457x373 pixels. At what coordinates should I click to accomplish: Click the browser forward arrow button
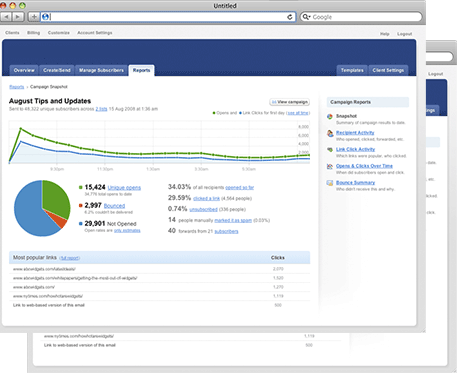pyautogui.click(x=18, y=17)
